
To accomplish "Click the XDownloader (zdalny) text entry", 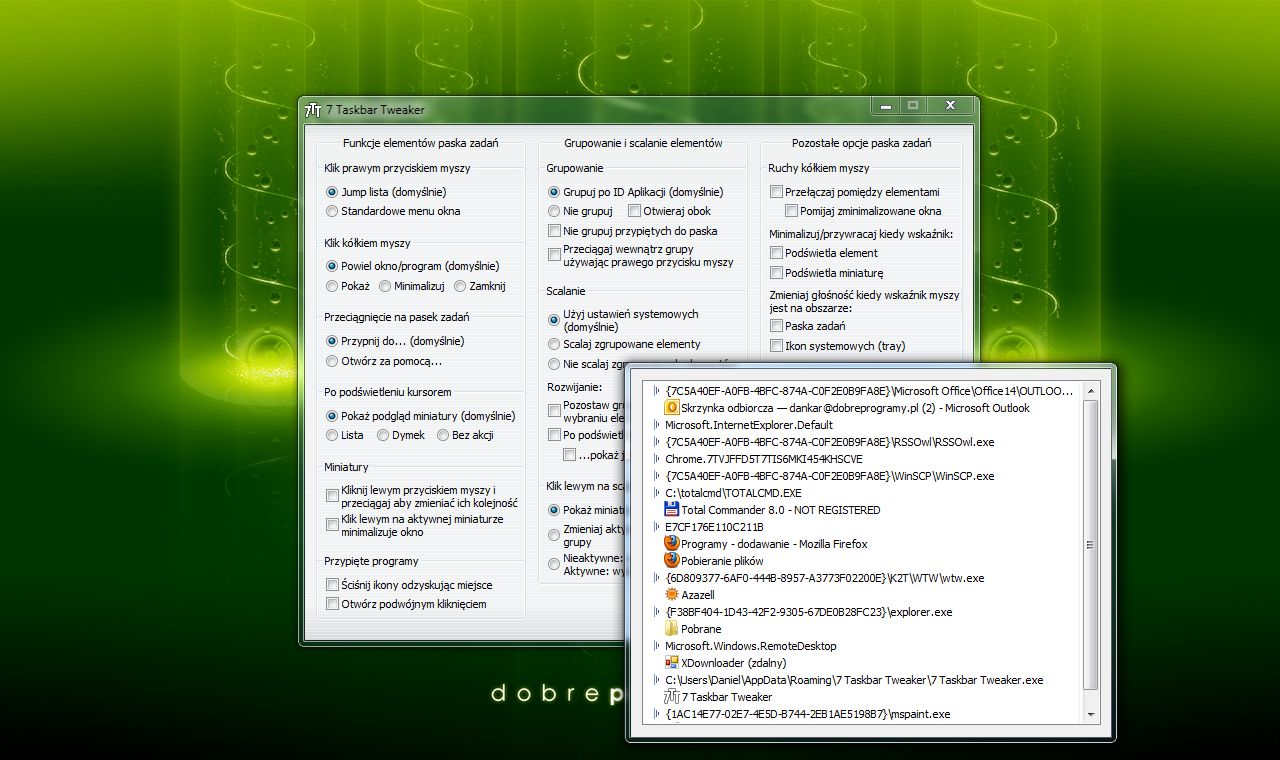I will point(734,663).
